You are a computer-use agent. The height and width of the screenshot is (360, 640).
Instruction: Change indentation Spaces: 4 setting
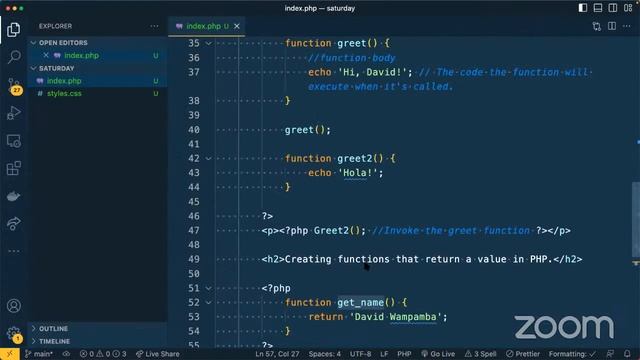tap(324, 354)
